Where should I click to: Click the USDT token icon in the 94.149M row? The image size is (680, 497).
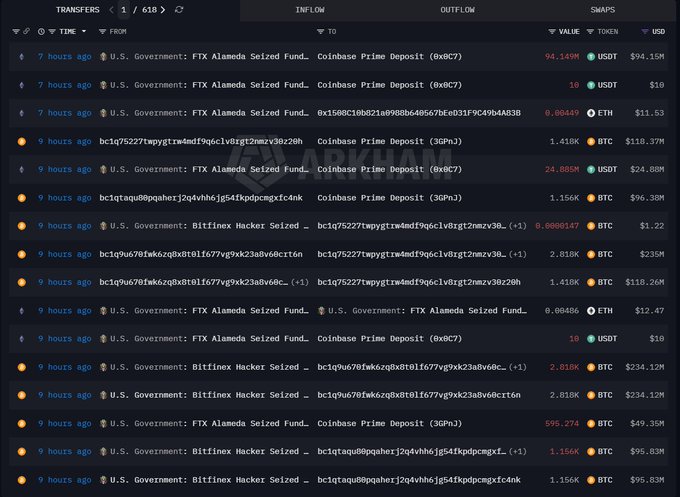pos(591,56)
